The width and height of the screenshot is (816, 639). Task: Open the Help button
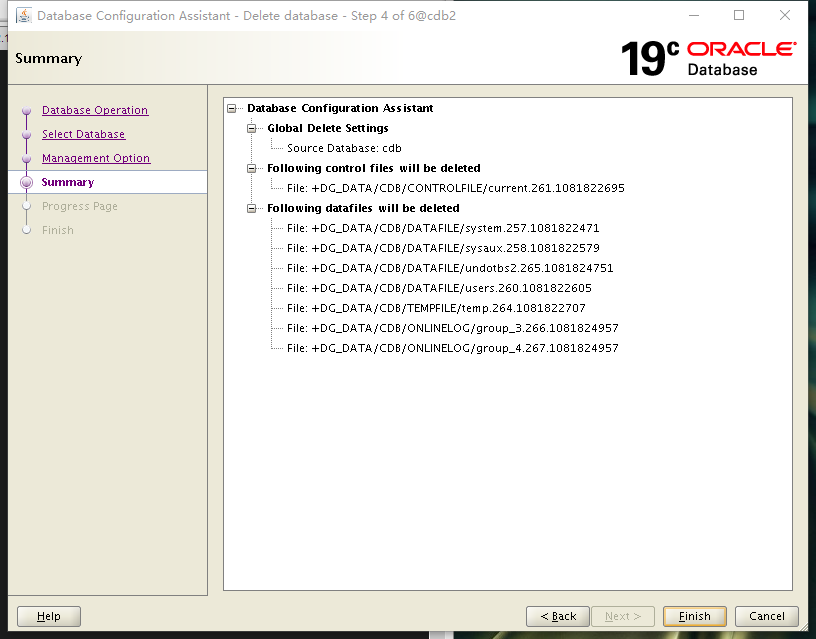coord(49,617)
